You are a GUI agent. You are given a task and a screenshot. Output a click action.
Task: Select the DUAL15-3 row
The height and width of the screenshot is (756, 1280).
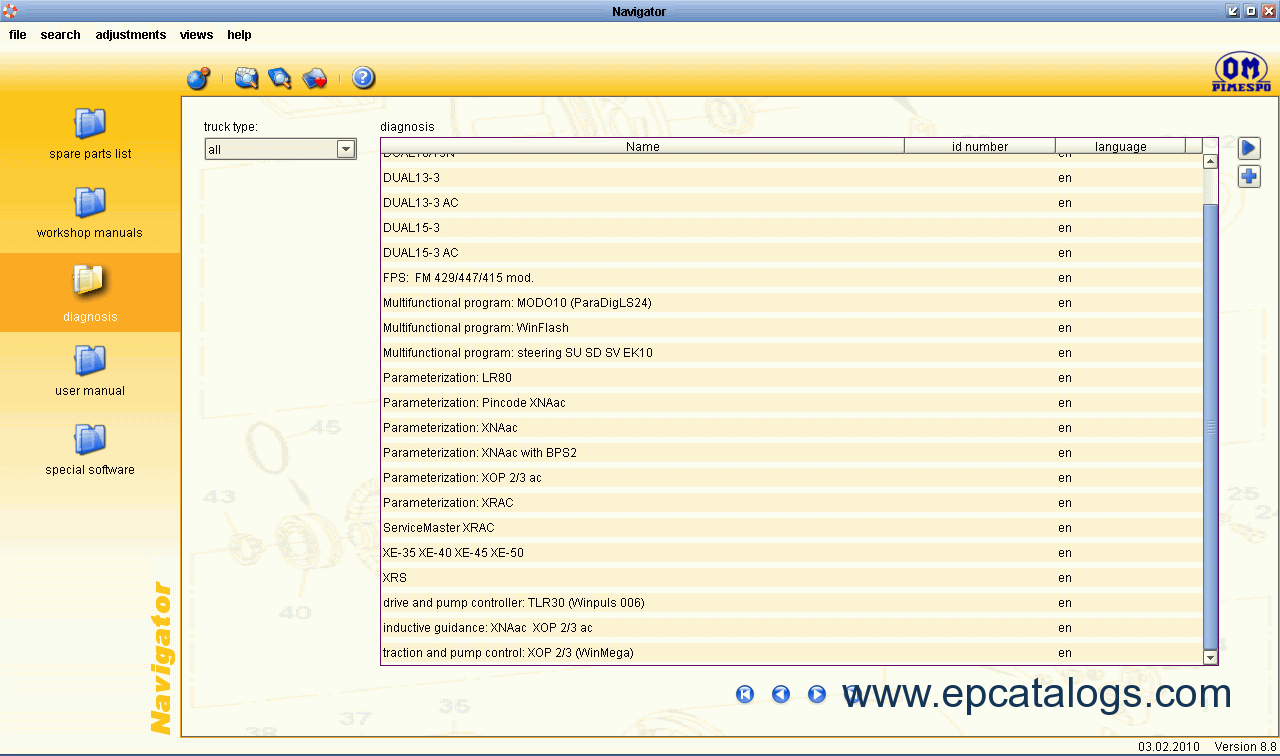click(792, 228)
